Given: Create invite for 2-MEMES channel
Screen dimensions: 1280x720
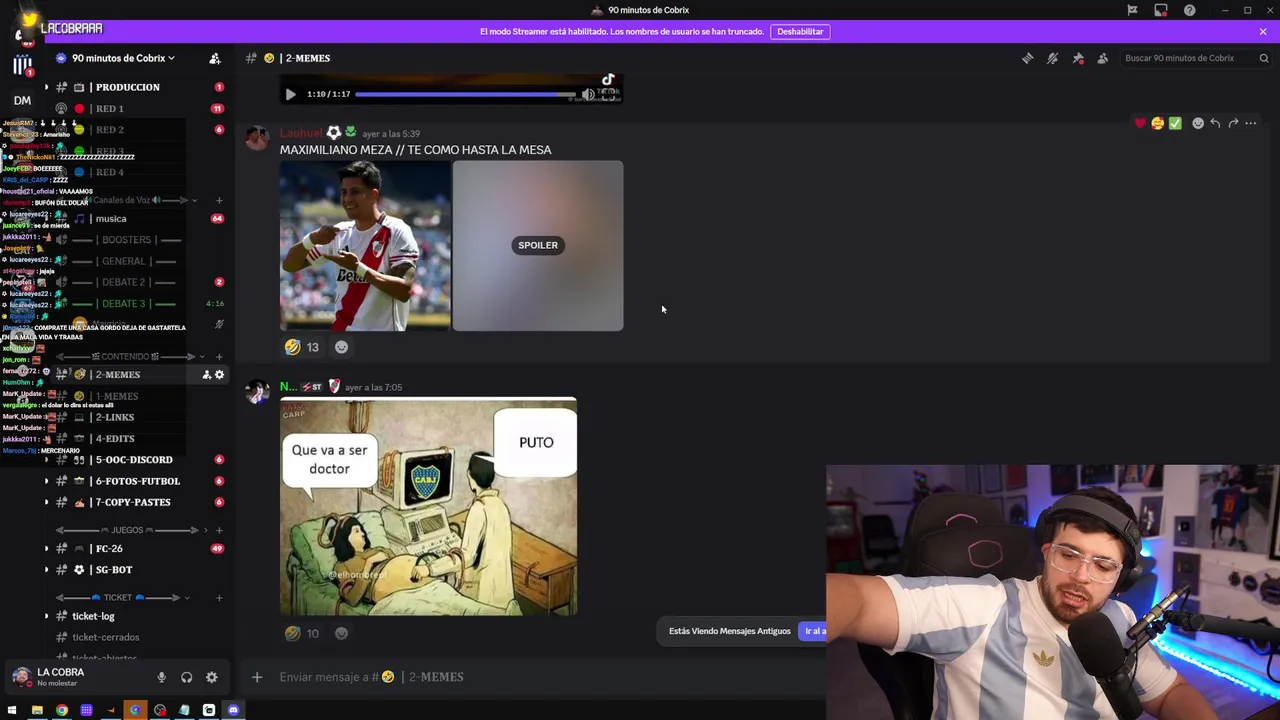Looking at the screenshot, I should (x=207, y=375).
